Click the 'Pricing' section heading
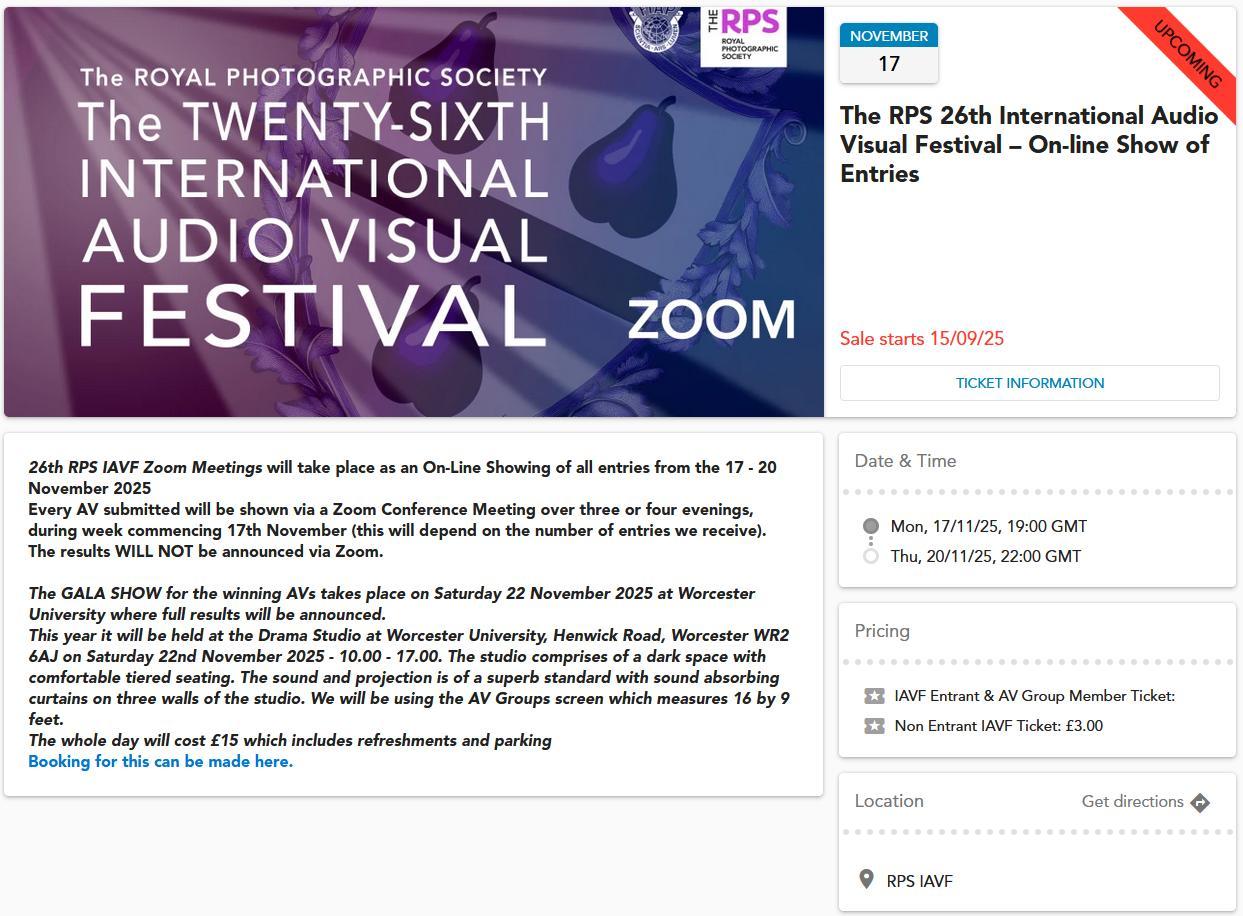 click(882, 631)
